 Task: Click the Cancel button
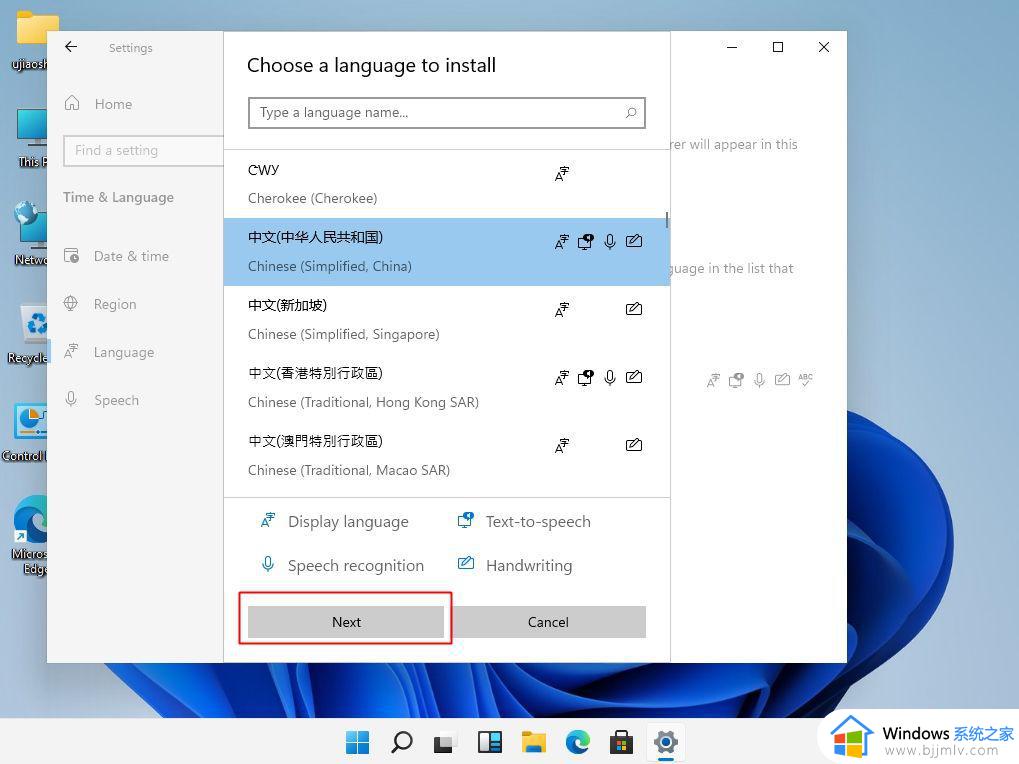pyautogui.click(x=548, y=622)
